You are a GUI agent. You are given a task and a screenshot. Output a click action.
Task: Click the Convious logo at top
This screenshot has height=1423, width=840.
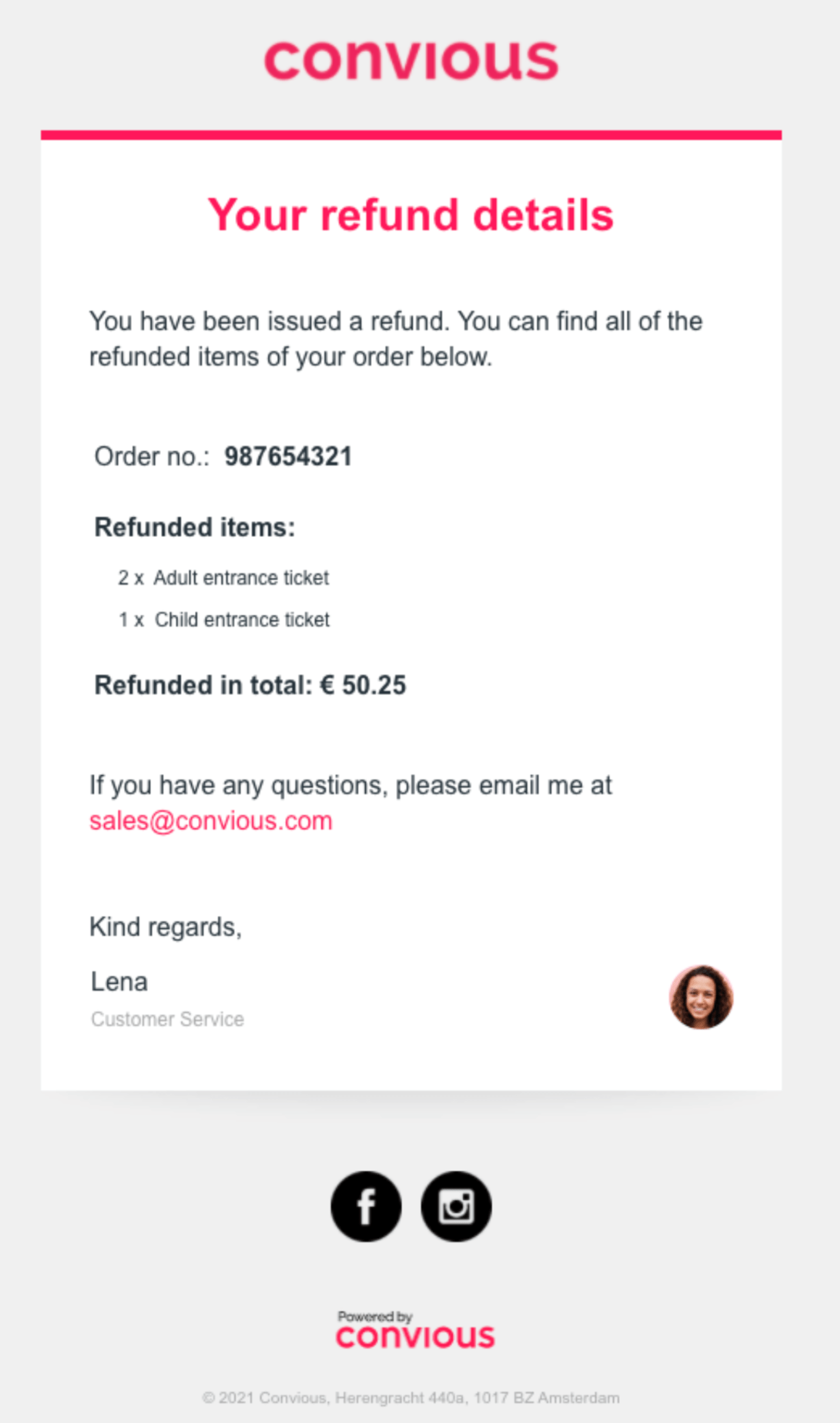coord(411,60)
